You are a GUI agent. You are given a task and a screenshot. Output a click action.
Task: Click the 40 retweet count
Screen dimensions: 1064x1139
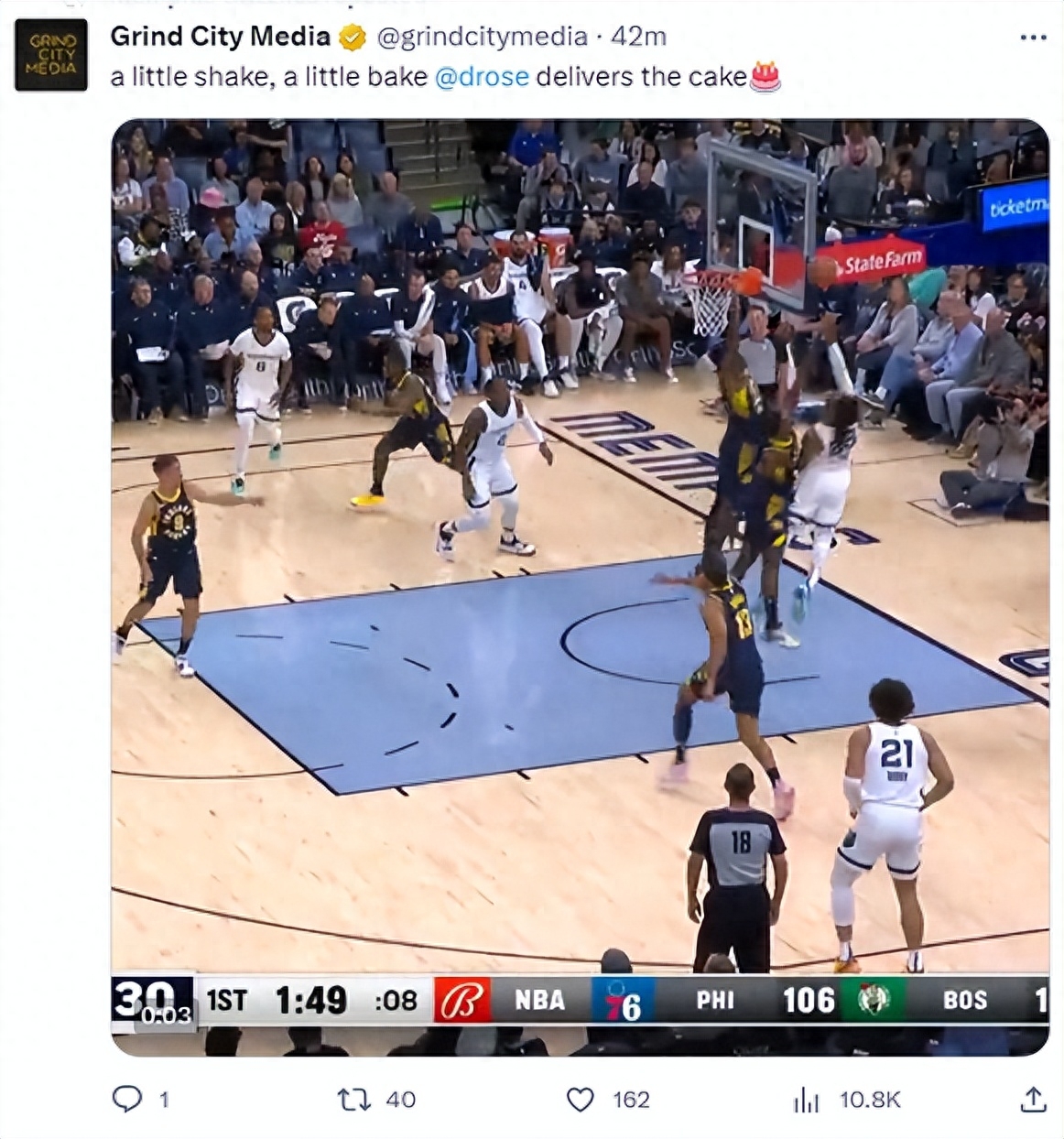(x=400, y=1099)
